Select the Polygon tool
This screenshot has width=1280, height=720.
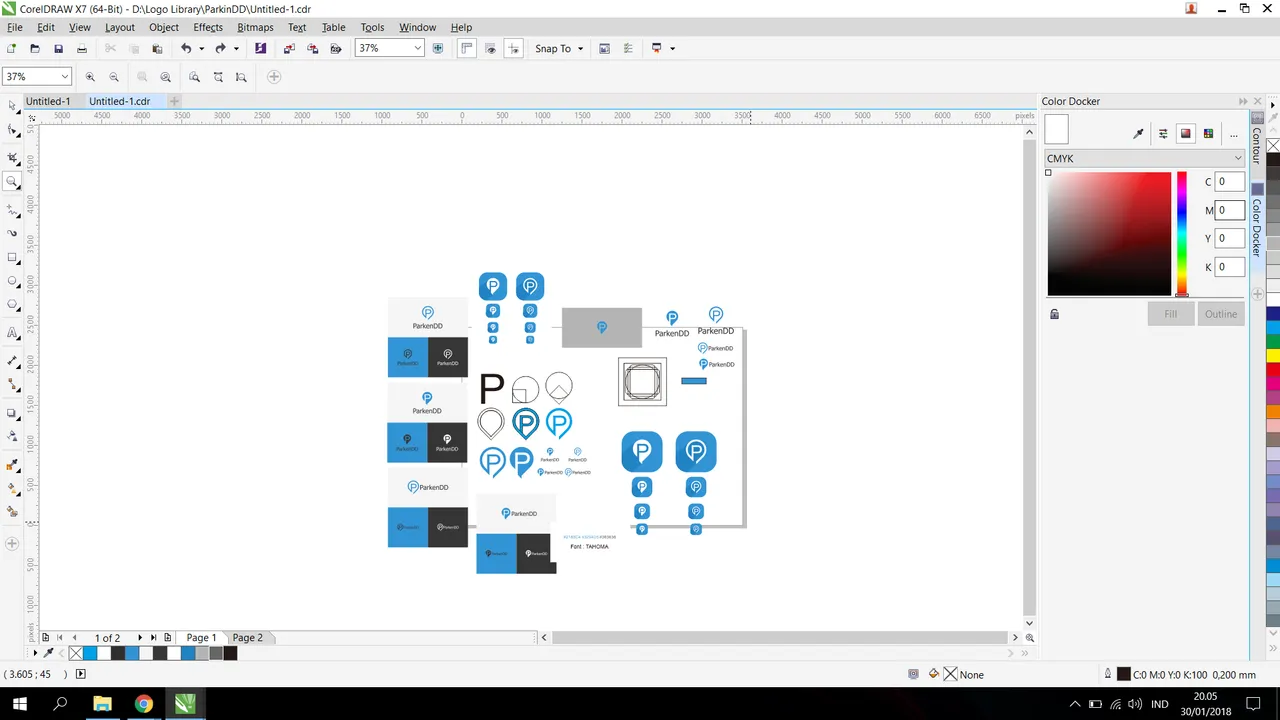(x=12, y=305)
